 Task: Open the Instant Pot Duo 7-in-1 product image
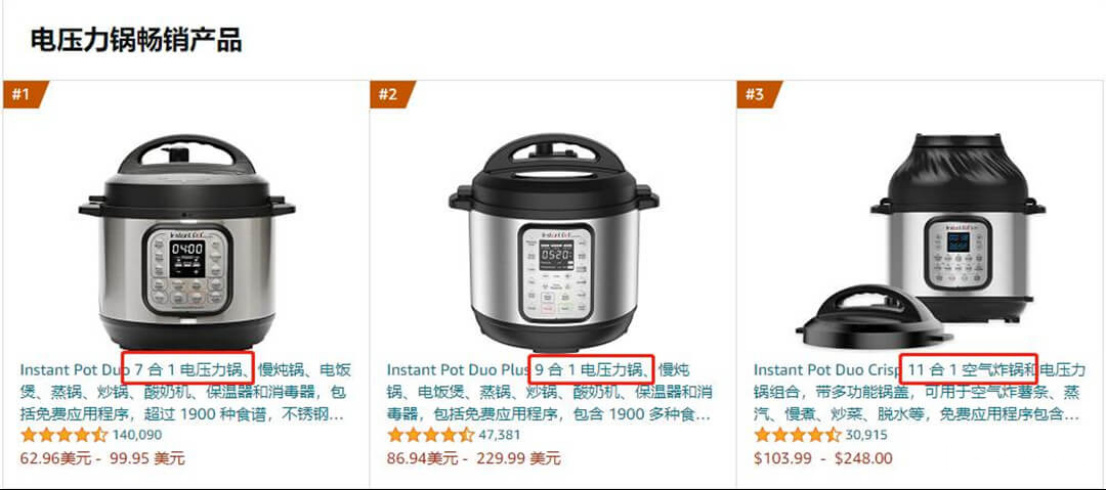pos(186,241)
